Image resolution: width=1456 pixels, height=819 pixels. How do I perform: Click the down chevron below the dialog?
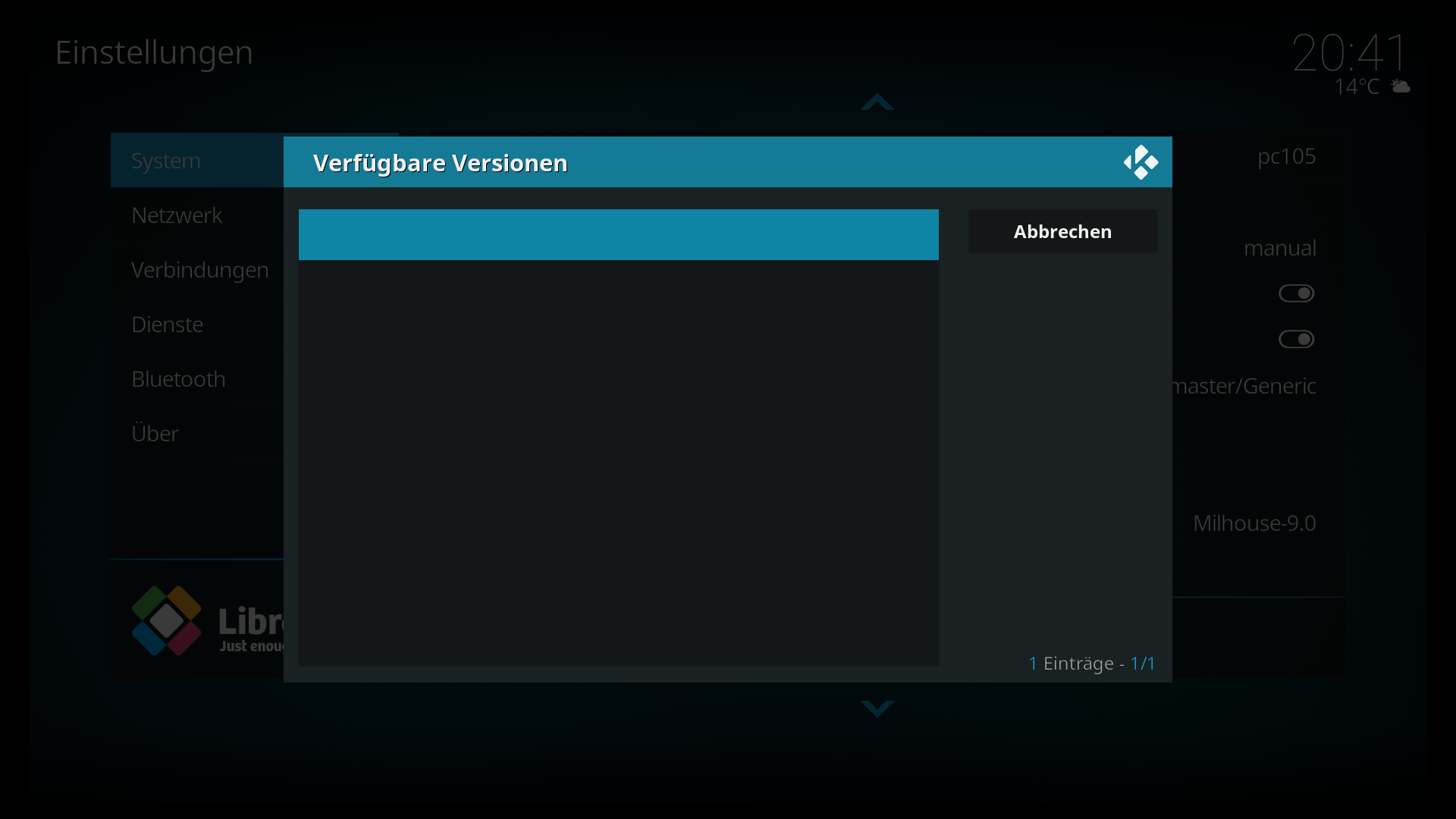tap(877, 708)
